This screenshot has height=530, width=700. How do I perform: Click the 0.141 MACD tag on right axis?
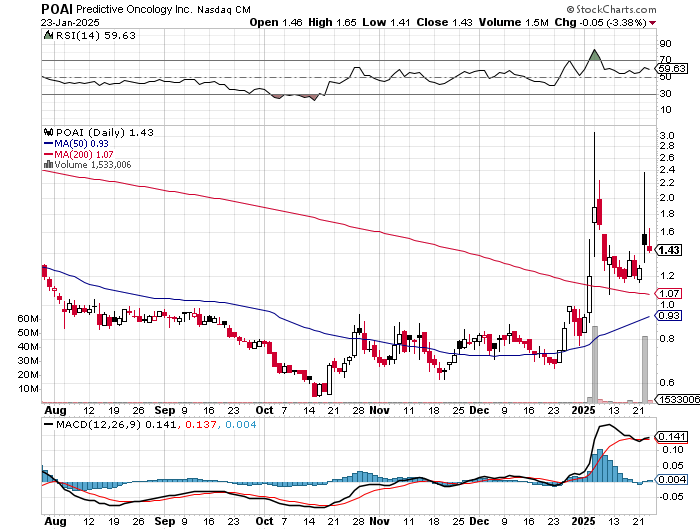pyautogui.click(x=672, y=436)
